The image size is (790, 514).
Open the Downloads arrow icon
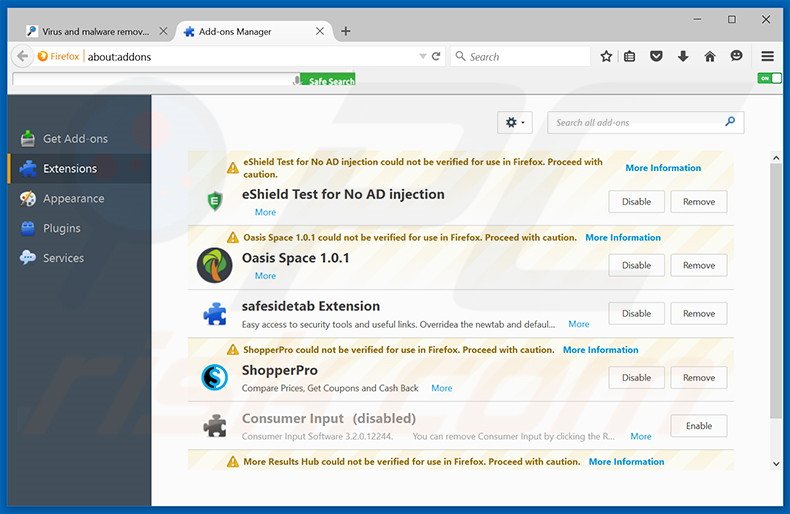pos(683,56)
